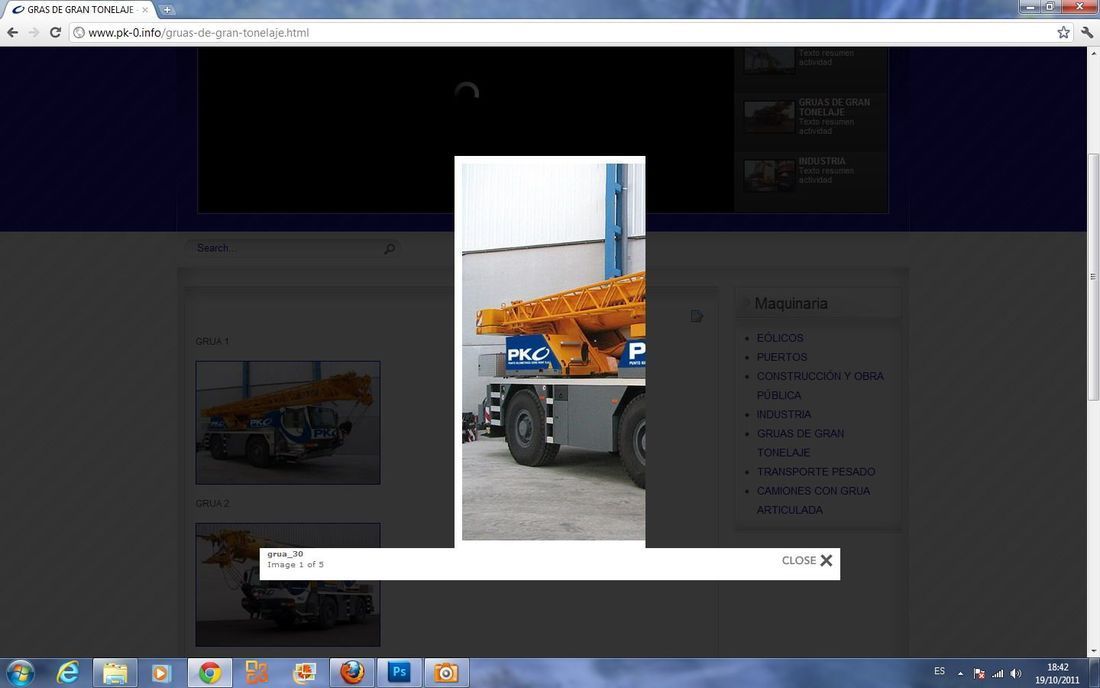Bookmark this page with the star icon
The height and width of the screenshot is (688, 1100).
1064,33
